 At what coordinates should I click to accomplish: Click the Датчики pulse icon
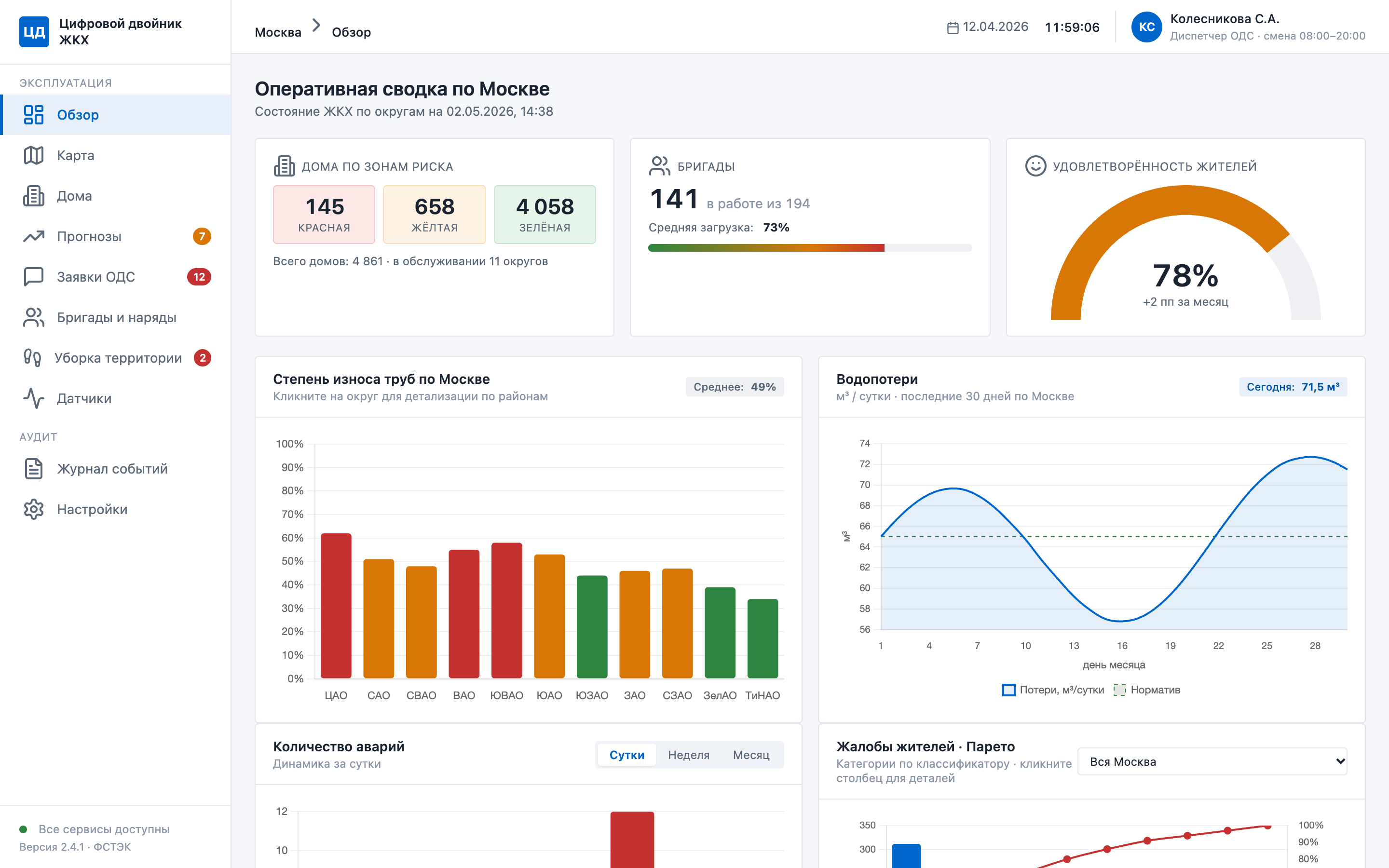(x=34, y=398)
